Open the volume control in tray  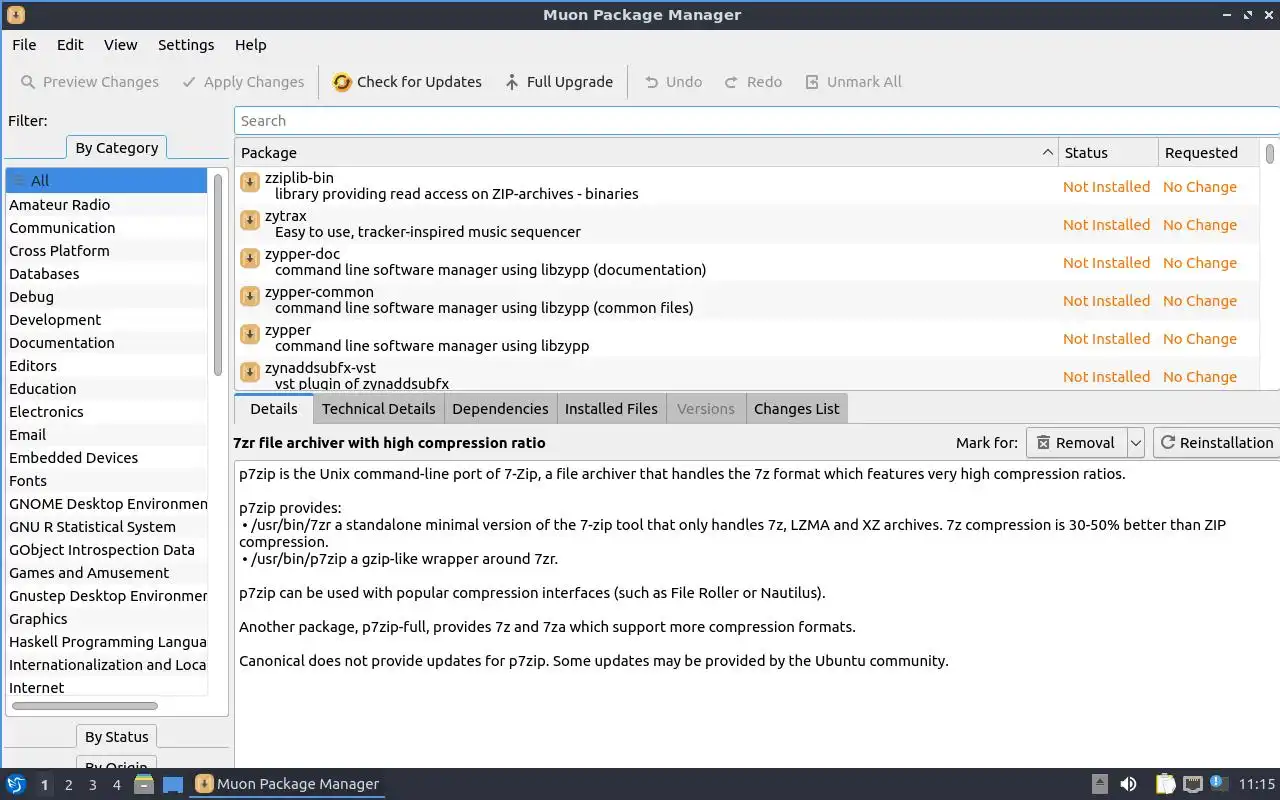tap(1128, 784)
